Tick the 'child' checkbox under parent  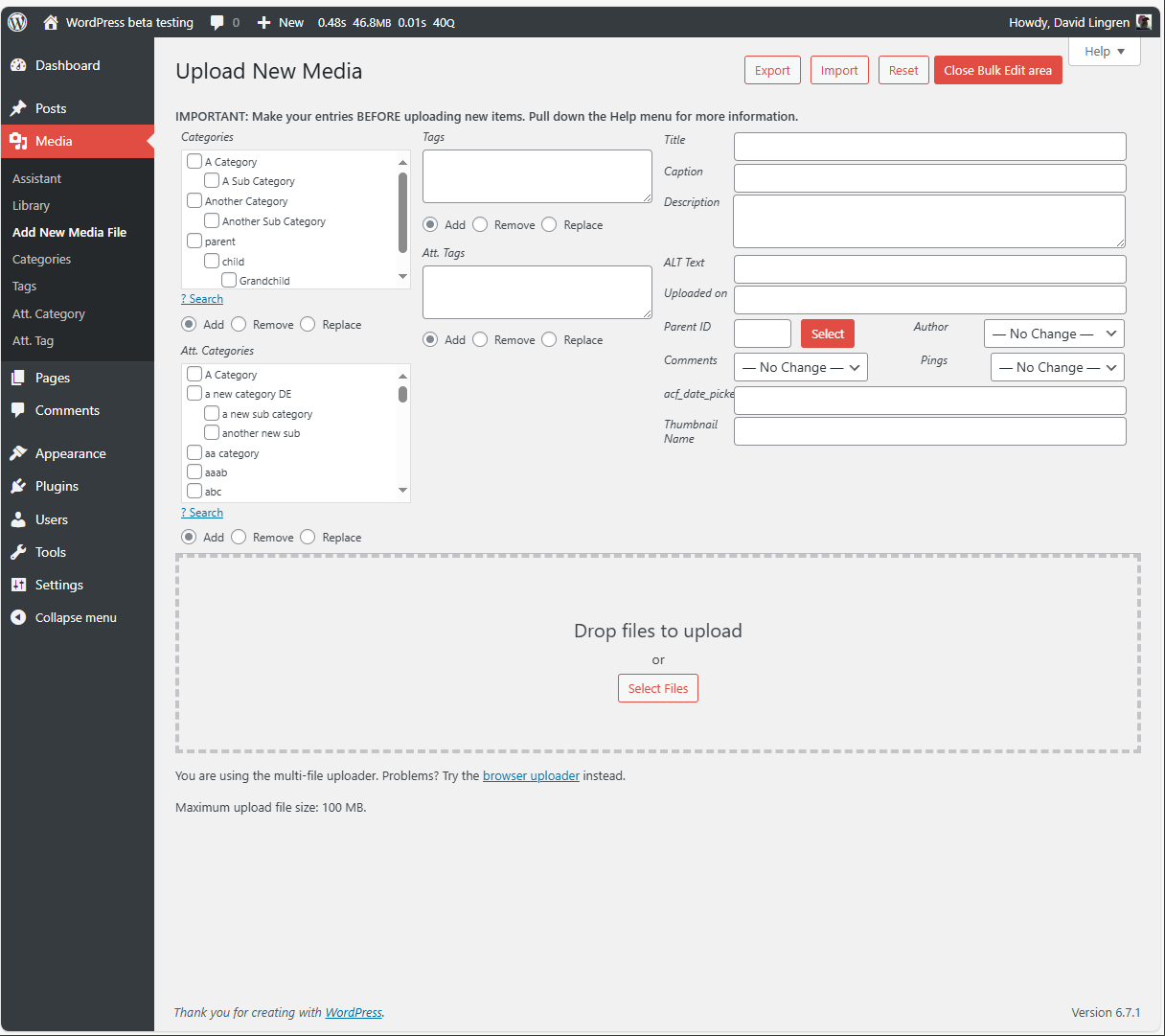[x=212, y=261]
